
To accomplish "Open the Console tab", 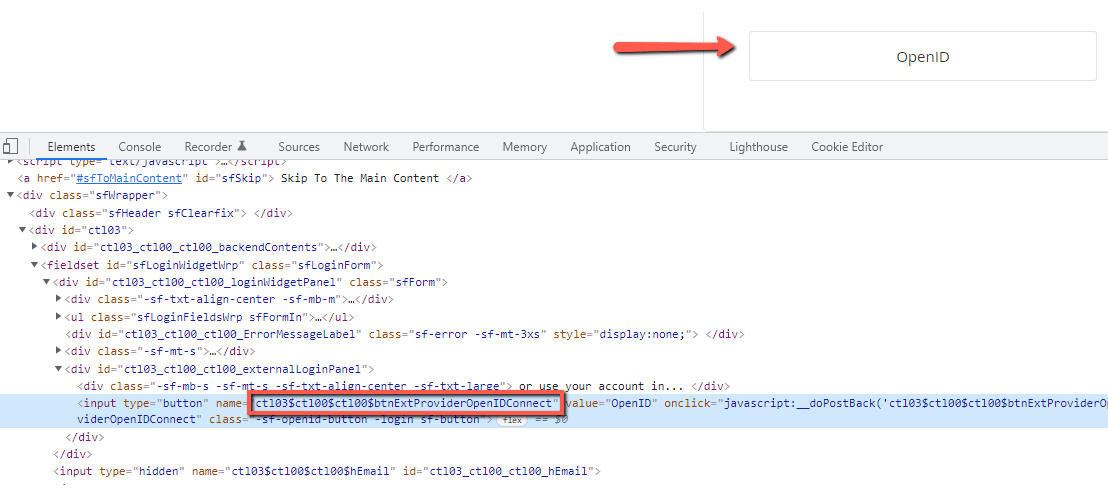I will [x=140, y=147].
